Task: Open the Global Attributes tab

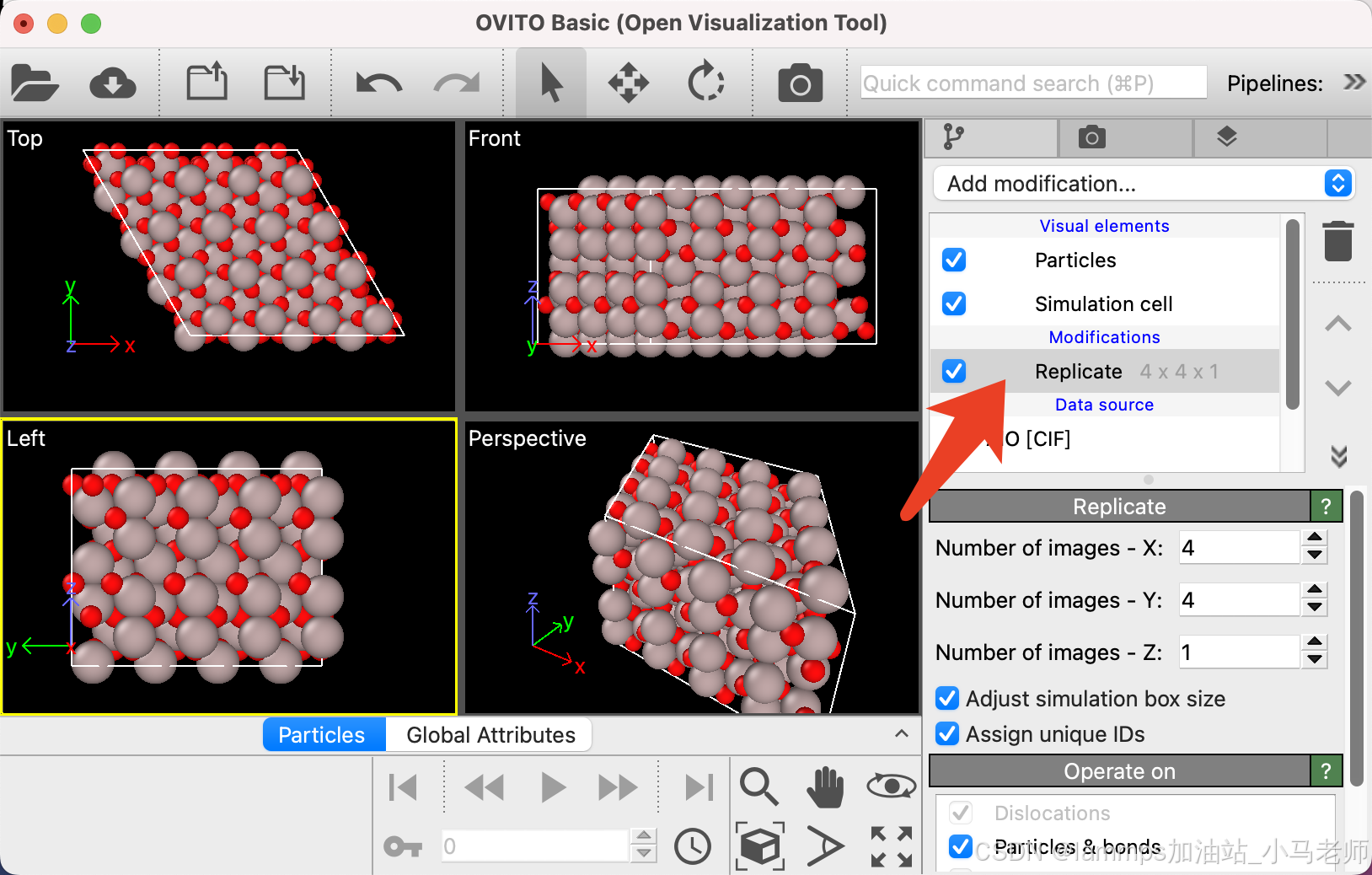Action: tap(490, 735)
